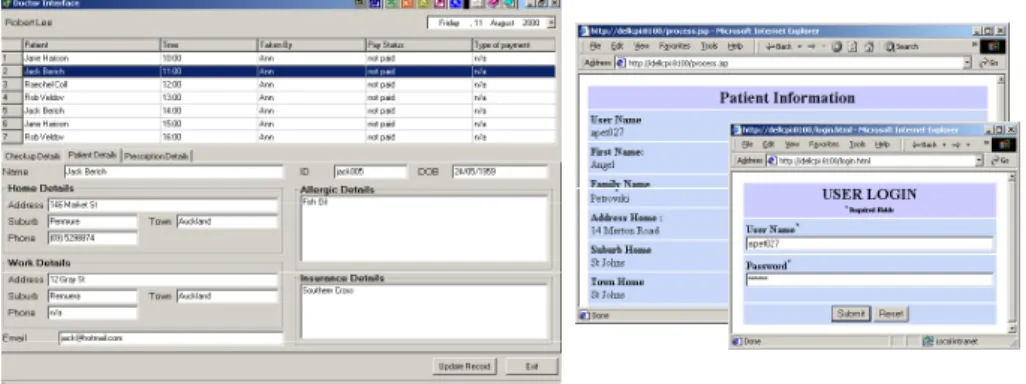Select row 3 patient Raechel Coll
Image resolution: width=1026 pixels, height=384 pixels.
tap(279, 84)
